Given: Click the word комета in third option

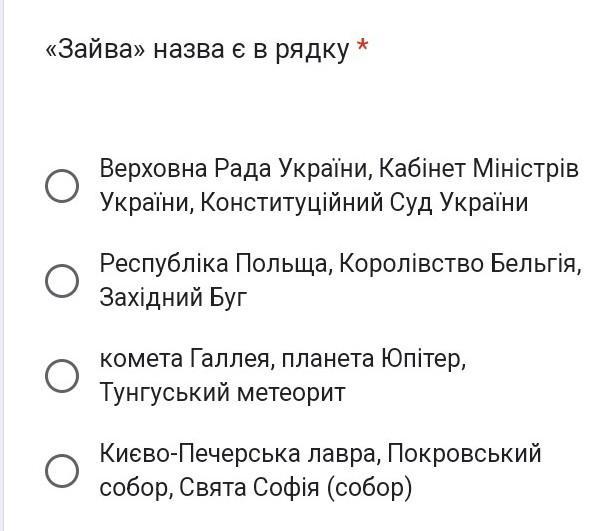Looking at the screenshot, I should 141,359.
